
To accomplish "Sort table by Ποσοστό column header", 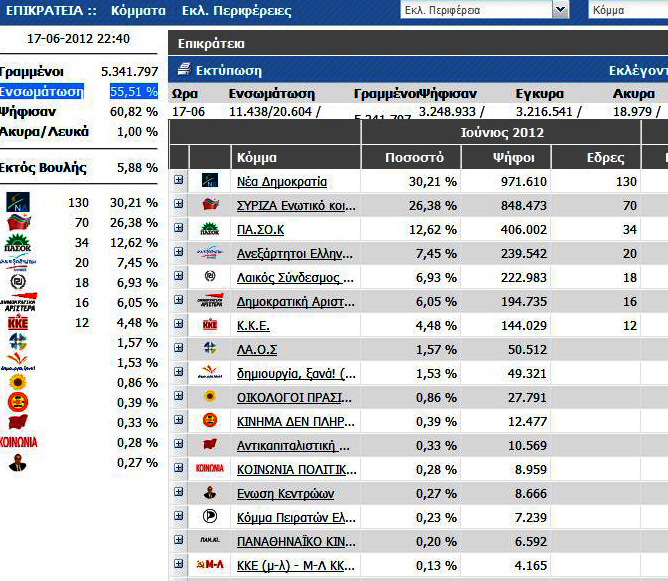I will point(414,158).
